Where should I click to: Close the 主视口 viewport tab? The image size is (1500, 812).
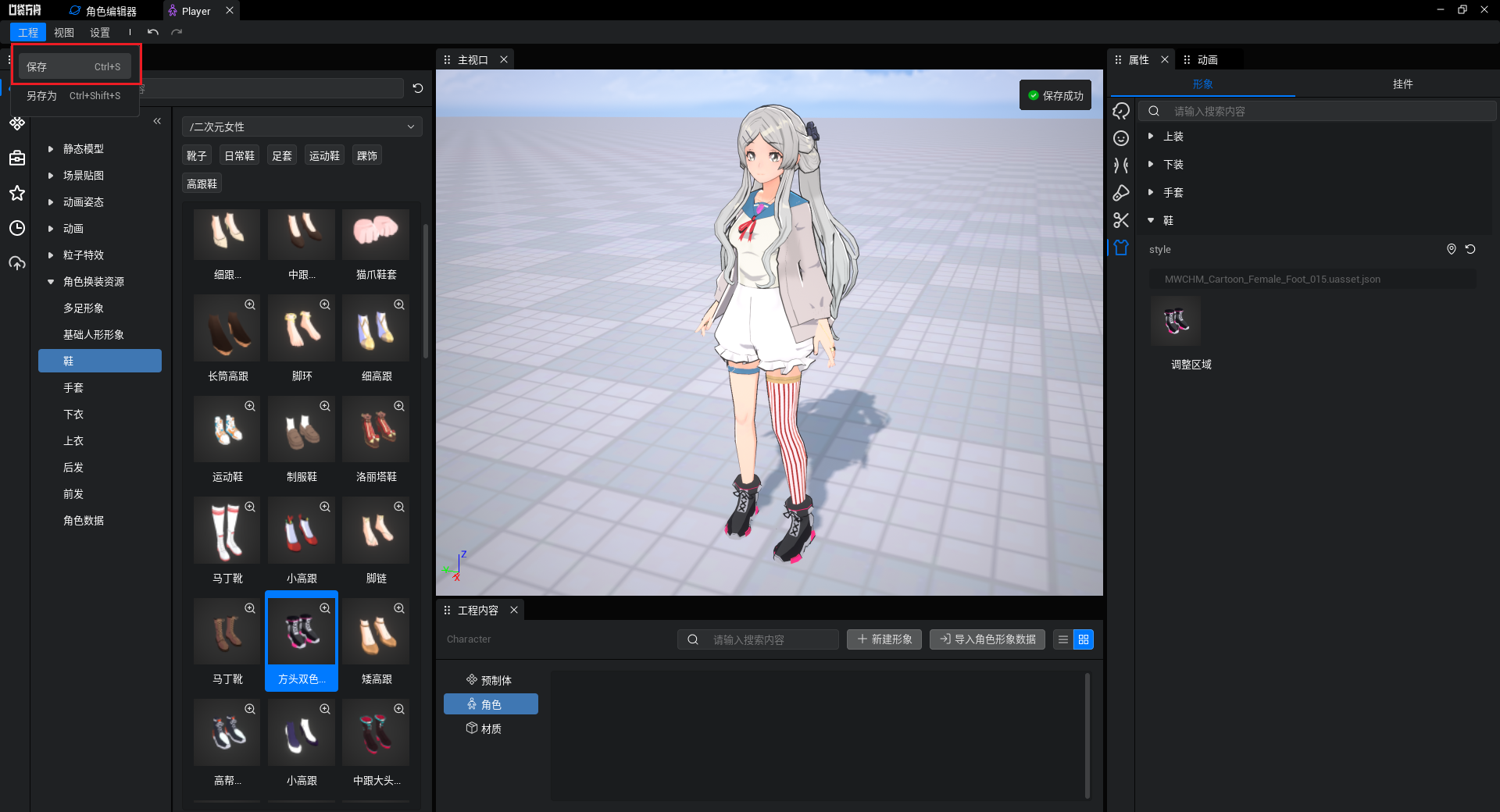pos(504,59)
